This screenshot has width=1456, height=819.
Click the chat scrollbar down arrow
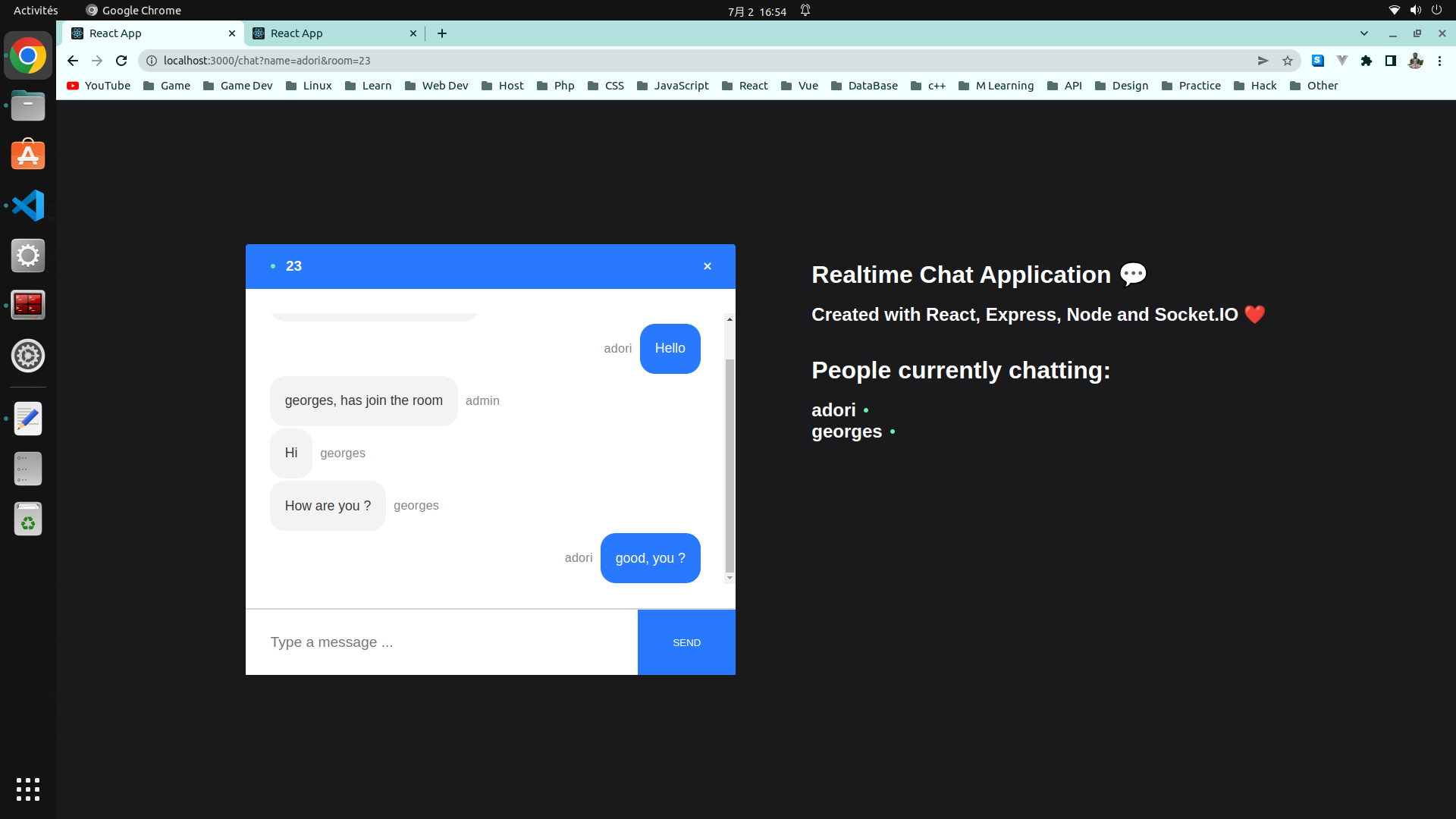[730, 578]
